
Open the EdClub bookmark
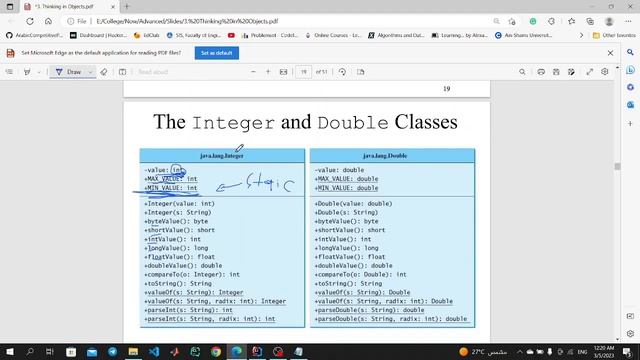click(147, 36)
